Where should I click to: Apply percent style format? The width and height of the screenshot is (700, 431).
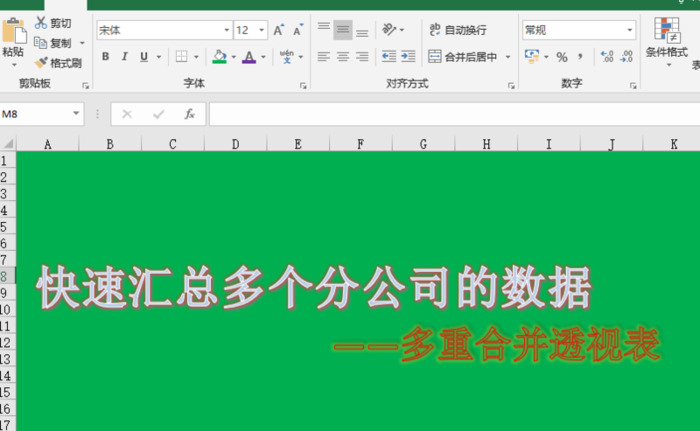(x=562, y=57)
